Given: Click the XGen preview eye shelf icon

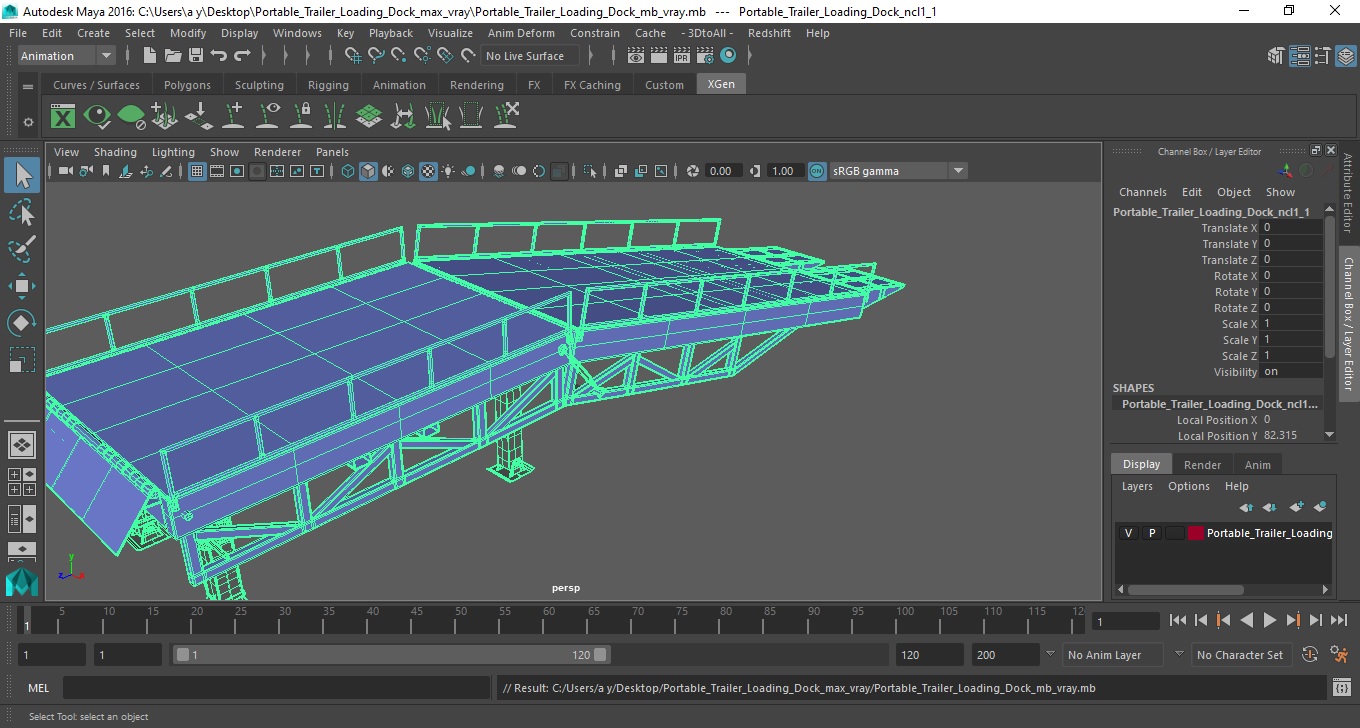Looking at the screenshot, I should [97, 117].
